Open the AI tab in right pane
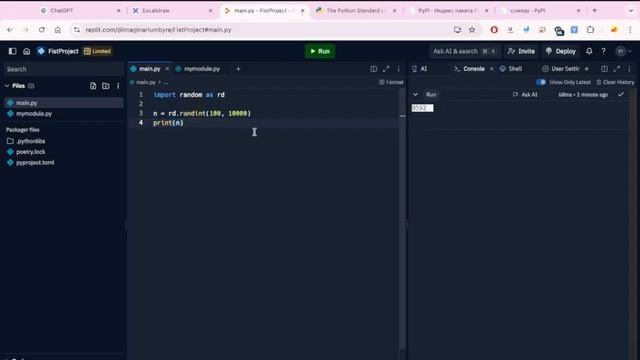This screenshot has width=640, height=360. point(420,69)
